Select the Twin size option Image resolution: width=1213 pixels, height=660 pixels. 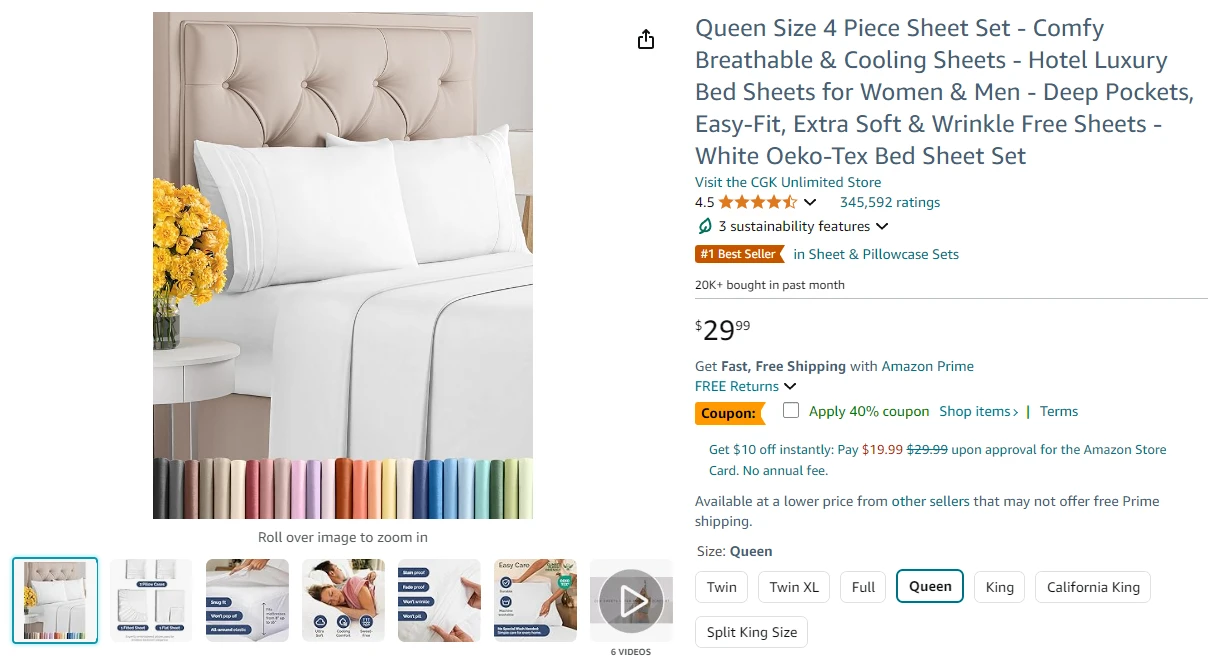[x=721, y=587]
